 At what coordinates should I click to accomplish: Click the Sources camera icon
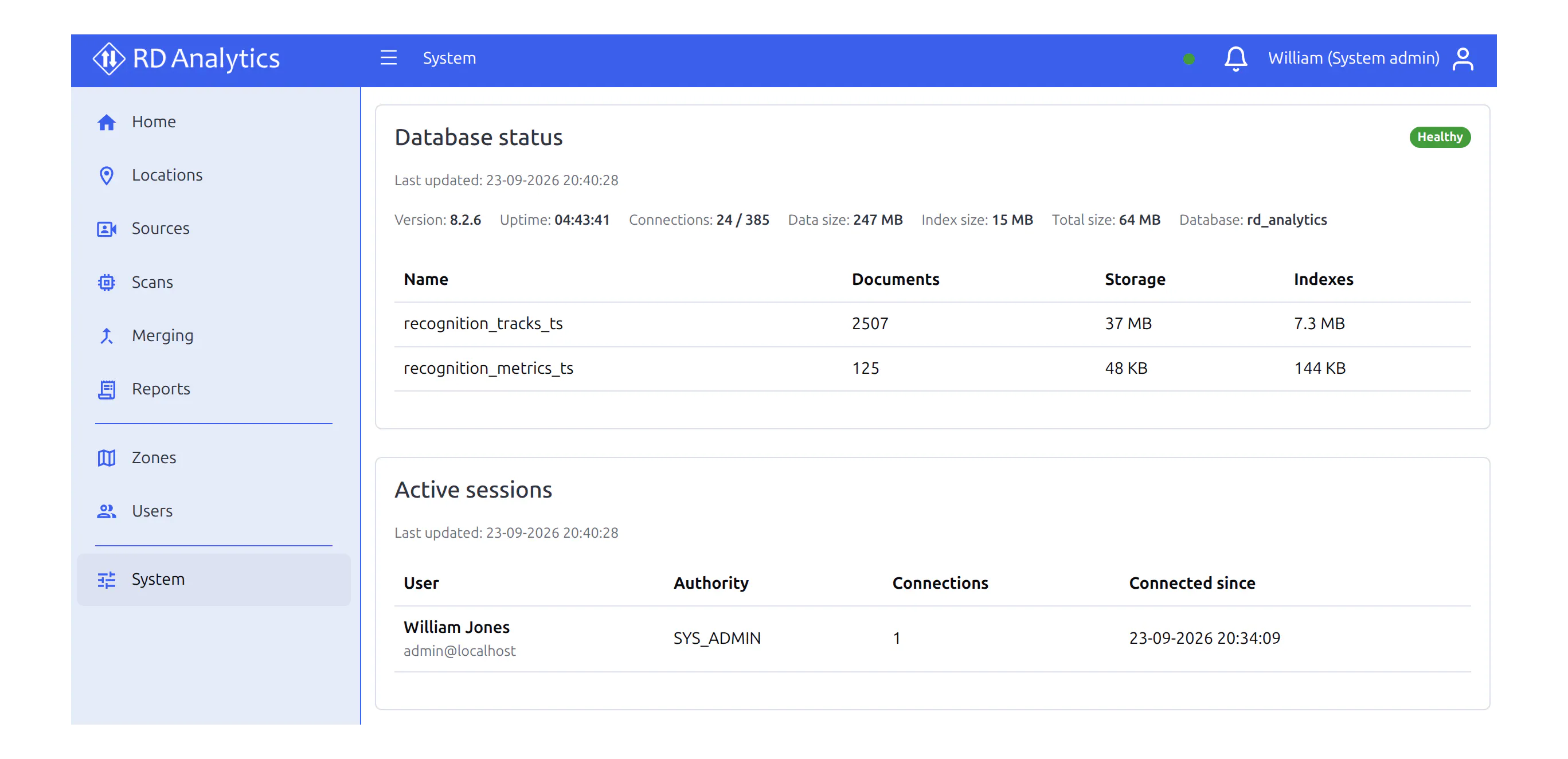(x=107, y=229)
